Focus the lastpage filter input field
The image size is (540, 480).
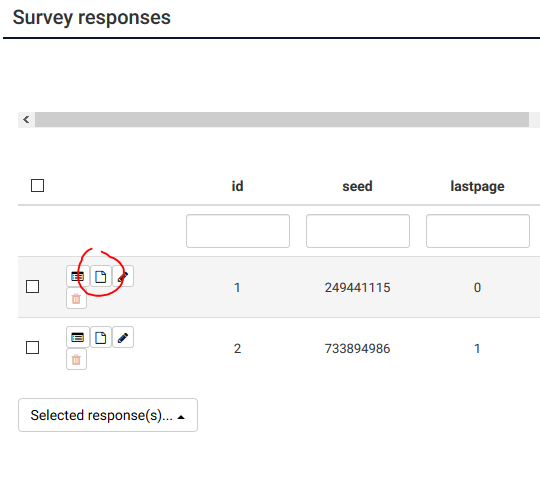478,231
